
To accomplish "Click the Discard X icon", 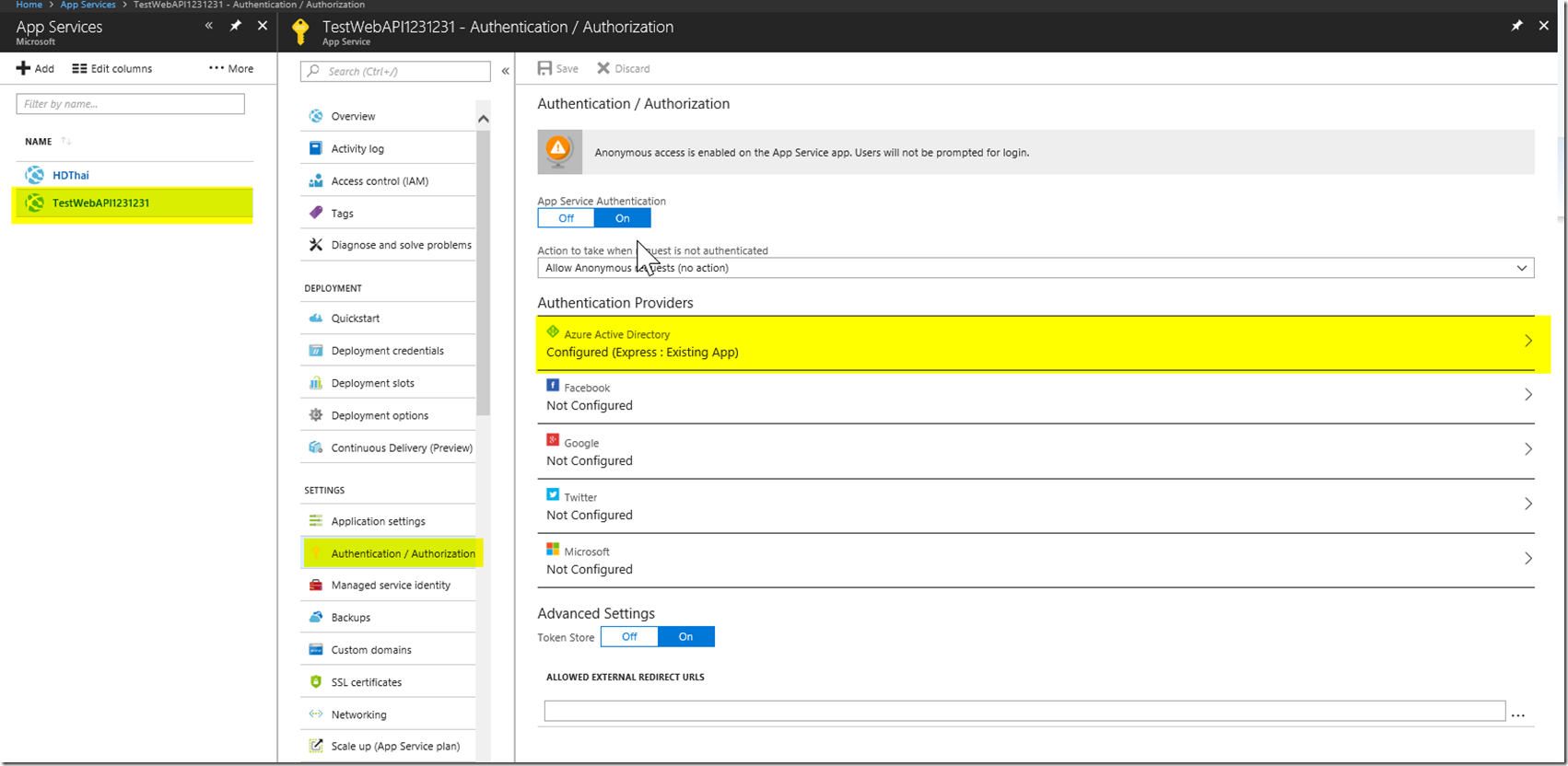I will tap(603, 68).
